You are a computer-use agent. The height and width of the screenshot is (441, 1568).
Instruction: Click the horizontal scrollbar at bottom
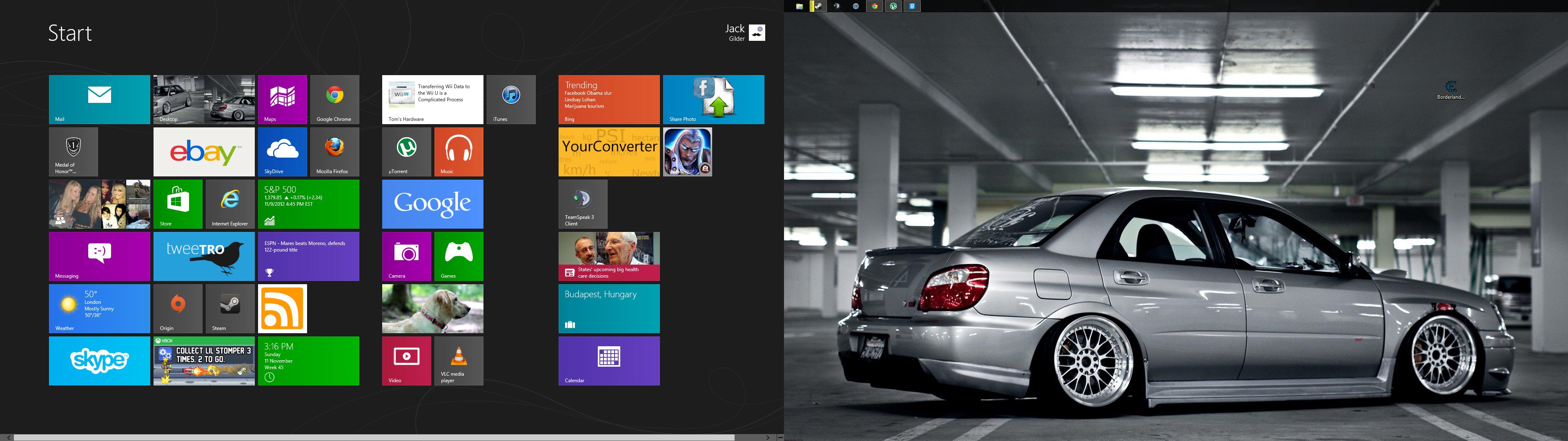374,437
